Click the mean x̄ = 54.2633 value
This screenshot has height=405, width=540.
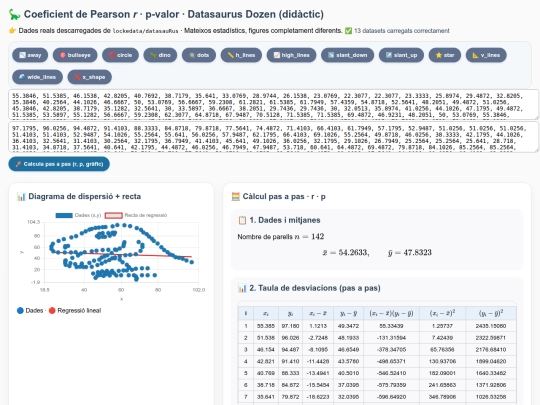pos(346,252)
